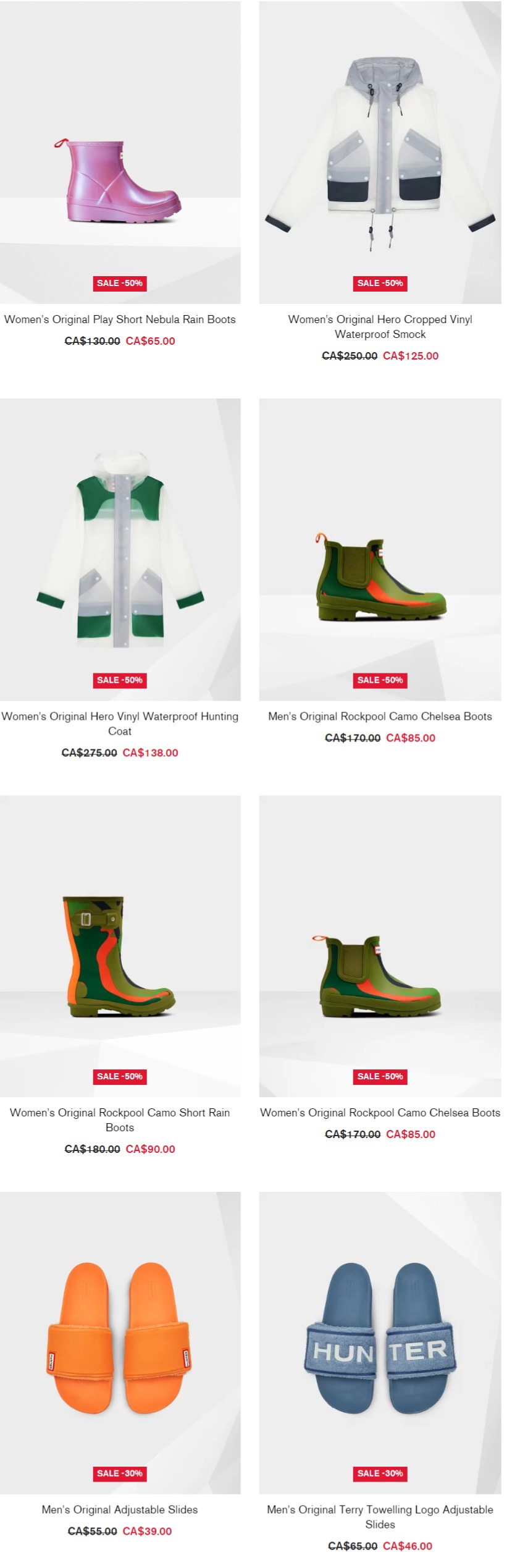Select Women's Original Hero Vinyl Waterproof Hunting Coat
The width and height of the screenshot is (507, 1568).
point(120,723)
